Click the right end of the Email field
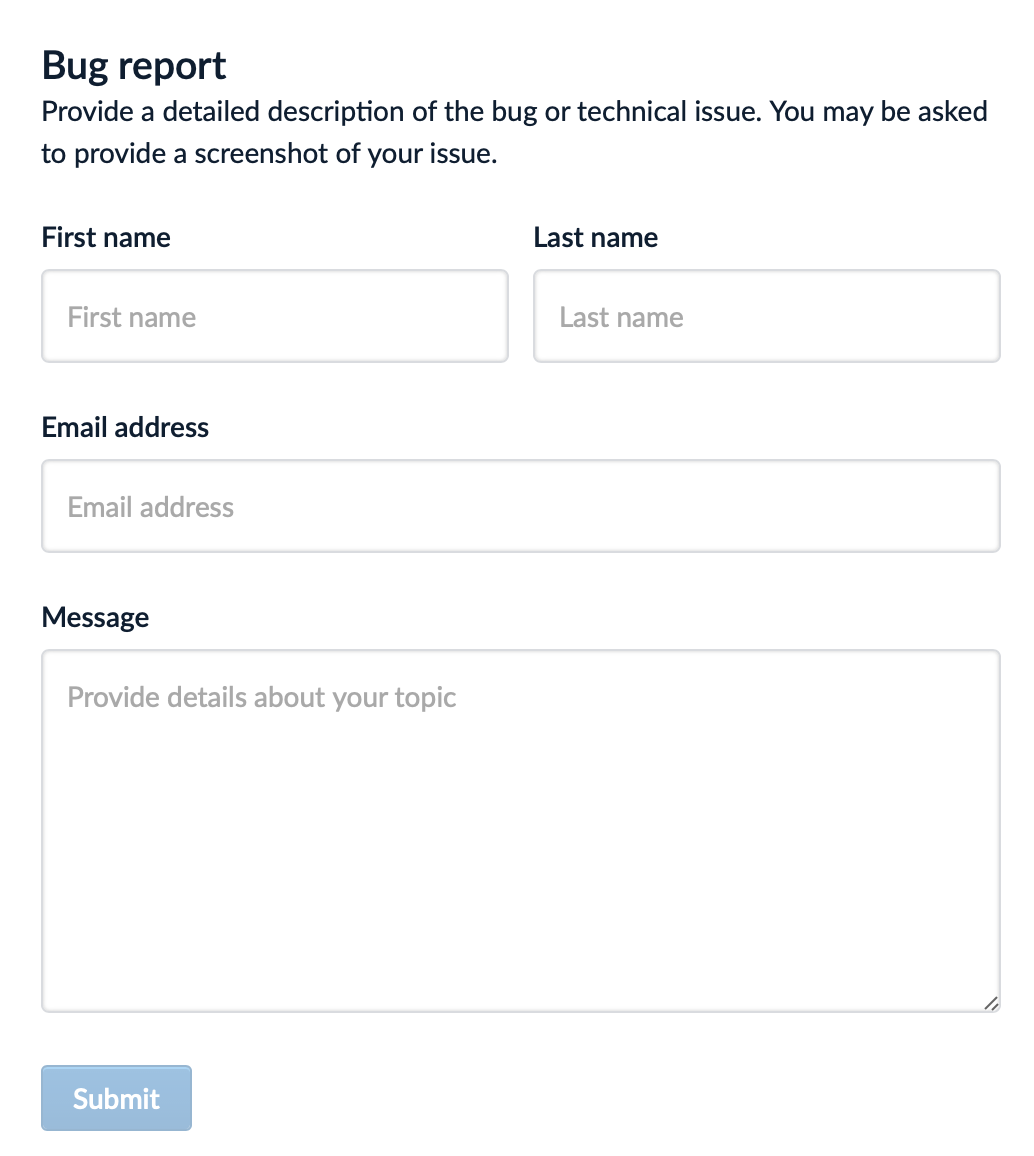Image resolution: width=1034 pixels, height=1156 pixels. [960, 506]
